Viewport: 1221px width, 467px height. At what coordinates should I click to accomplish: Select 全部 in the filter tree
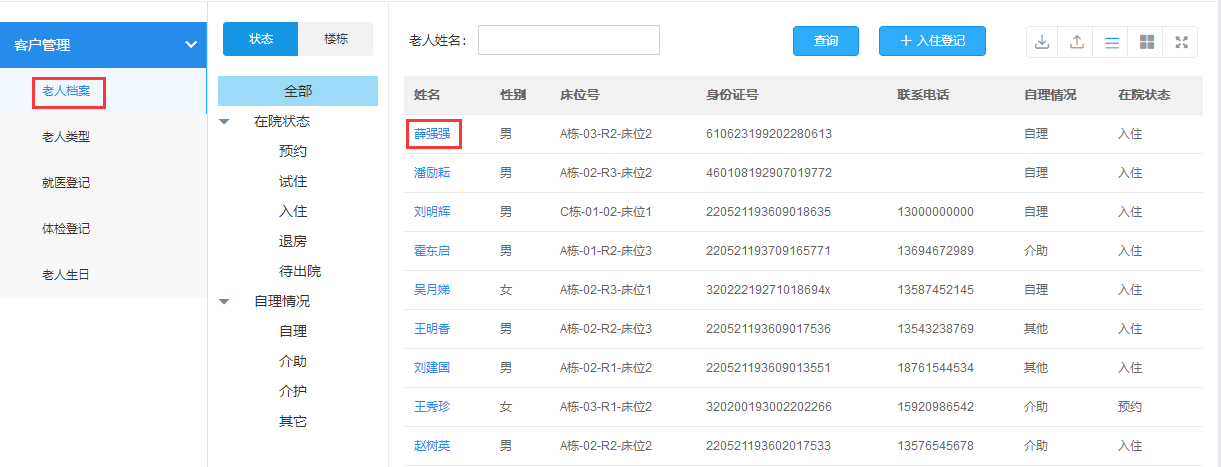[298, 91]
